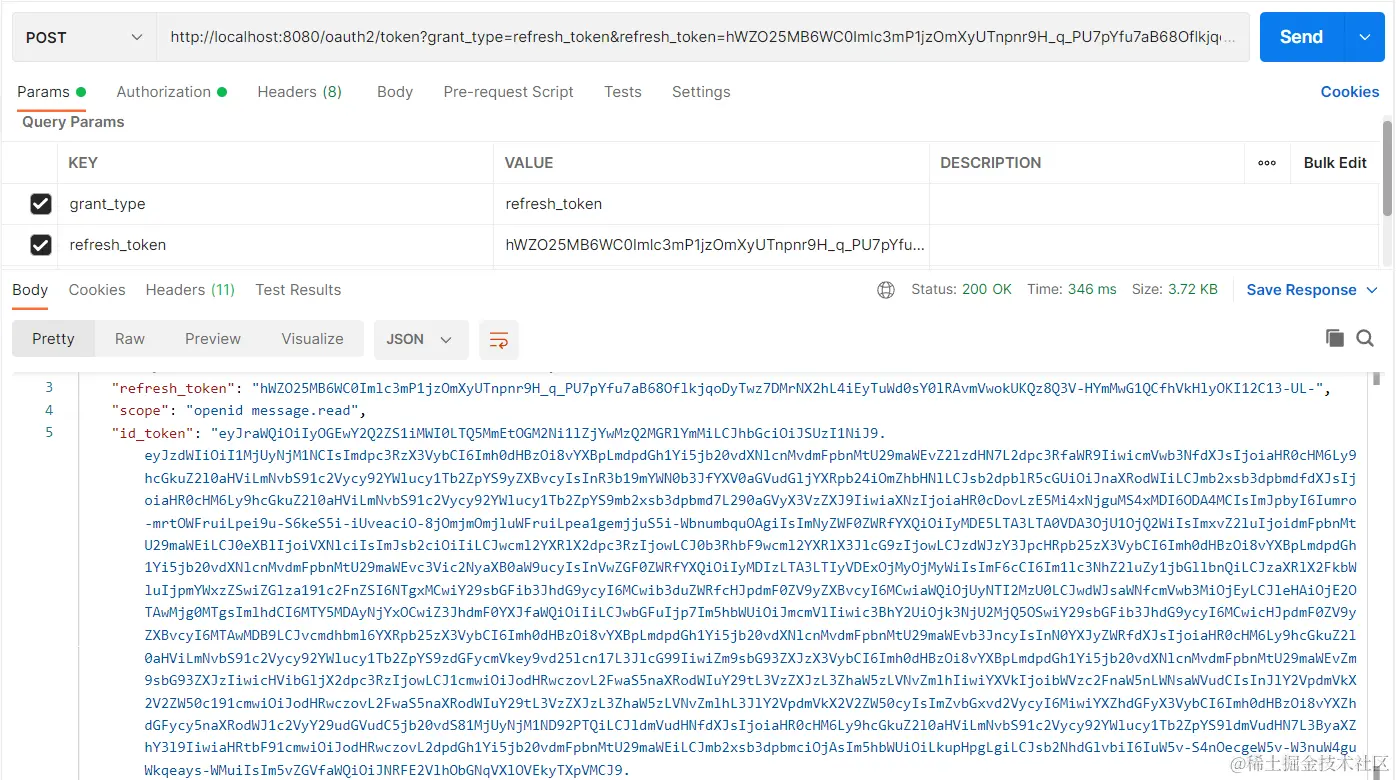This screenshot has width=1396, height=780.
Task: Expand the Save Response dropdown
Action: [x=1373, y=290]
